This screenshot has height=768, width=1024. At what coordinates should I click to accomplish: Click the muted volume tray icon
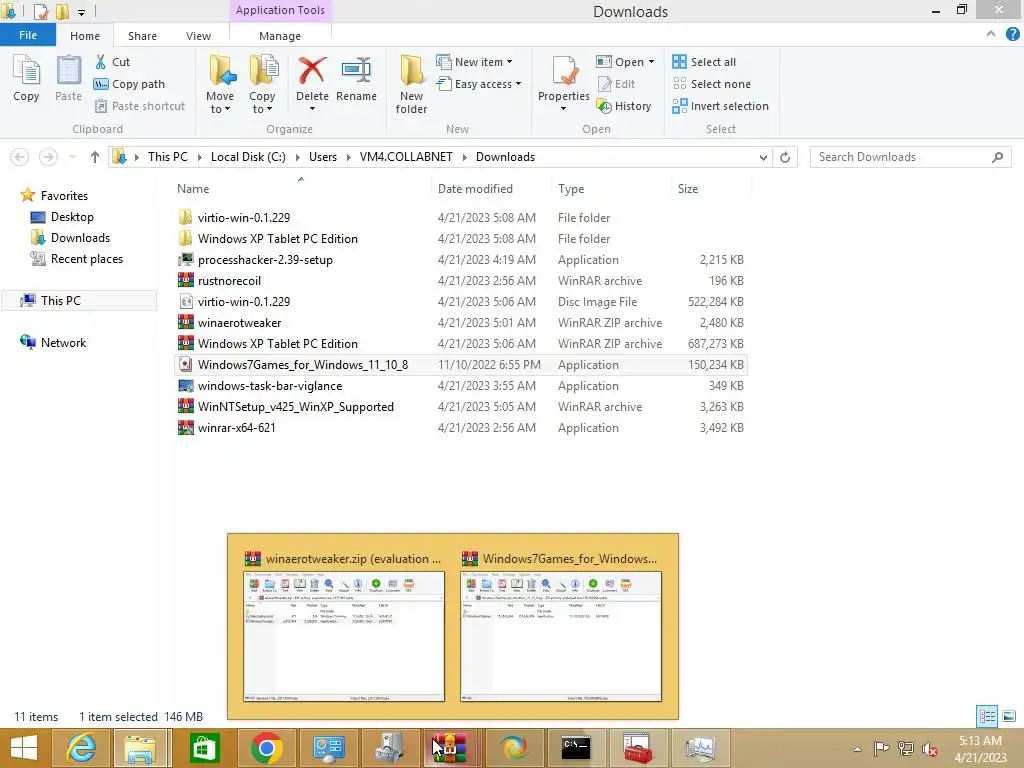pos(929,748)
